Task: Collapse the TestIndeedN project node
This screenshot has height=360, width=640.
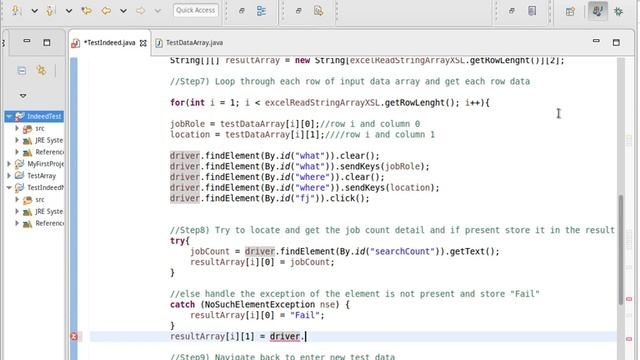Action: coord(9,187)
